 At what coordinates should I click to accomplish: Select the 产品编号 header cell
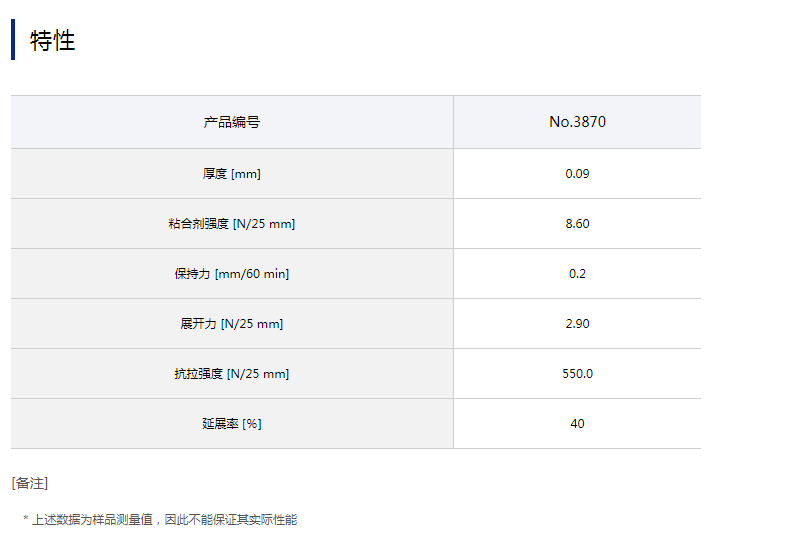point(232,122)
